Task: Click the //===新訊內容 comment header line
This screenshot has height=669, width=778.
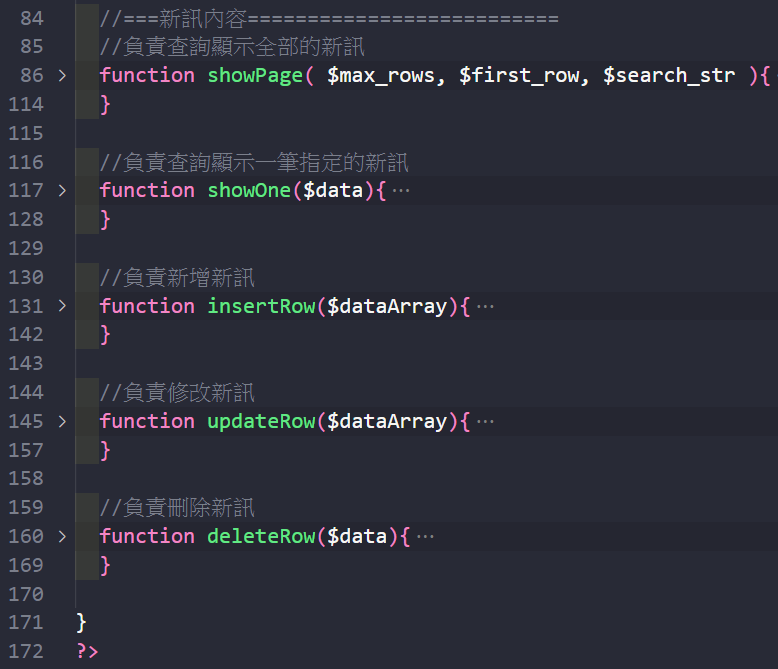Action: (x=328, y=17)
